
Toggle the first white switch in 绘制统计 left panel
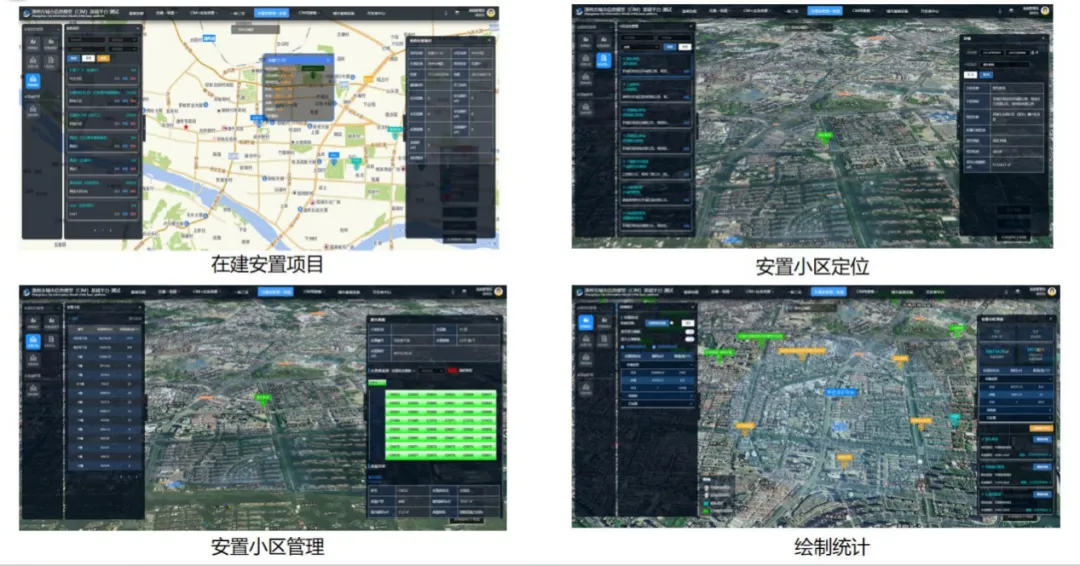(x=687, y=323)
